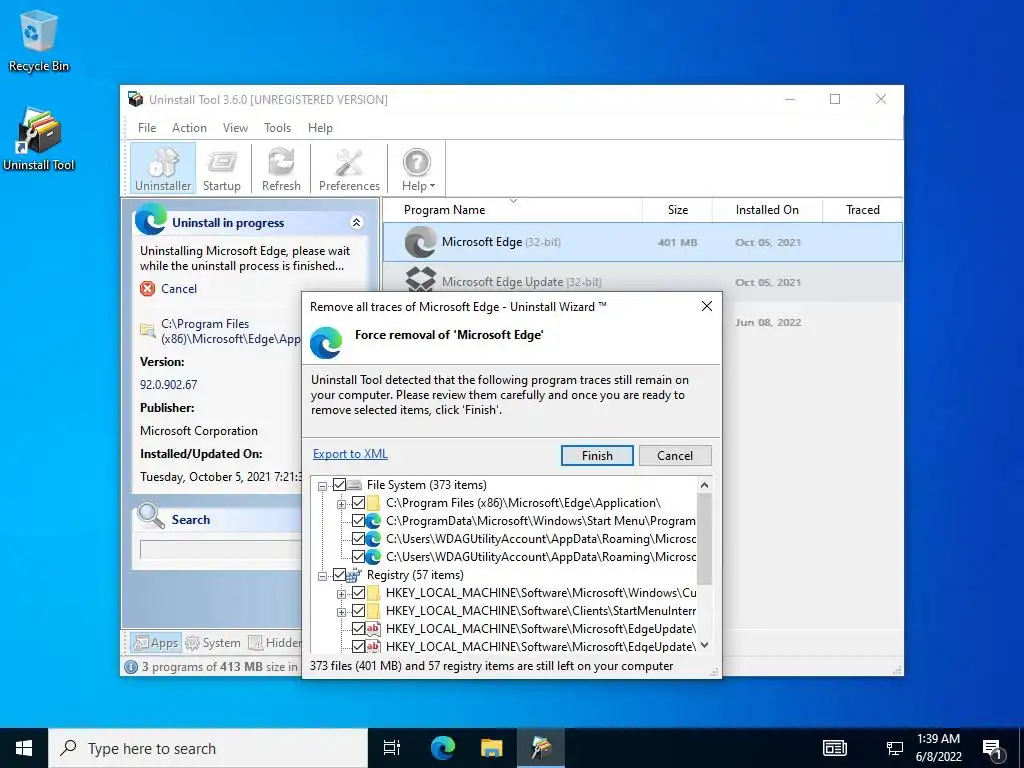Select the Uninstall Tool desktop shortcut

[39, 139]
